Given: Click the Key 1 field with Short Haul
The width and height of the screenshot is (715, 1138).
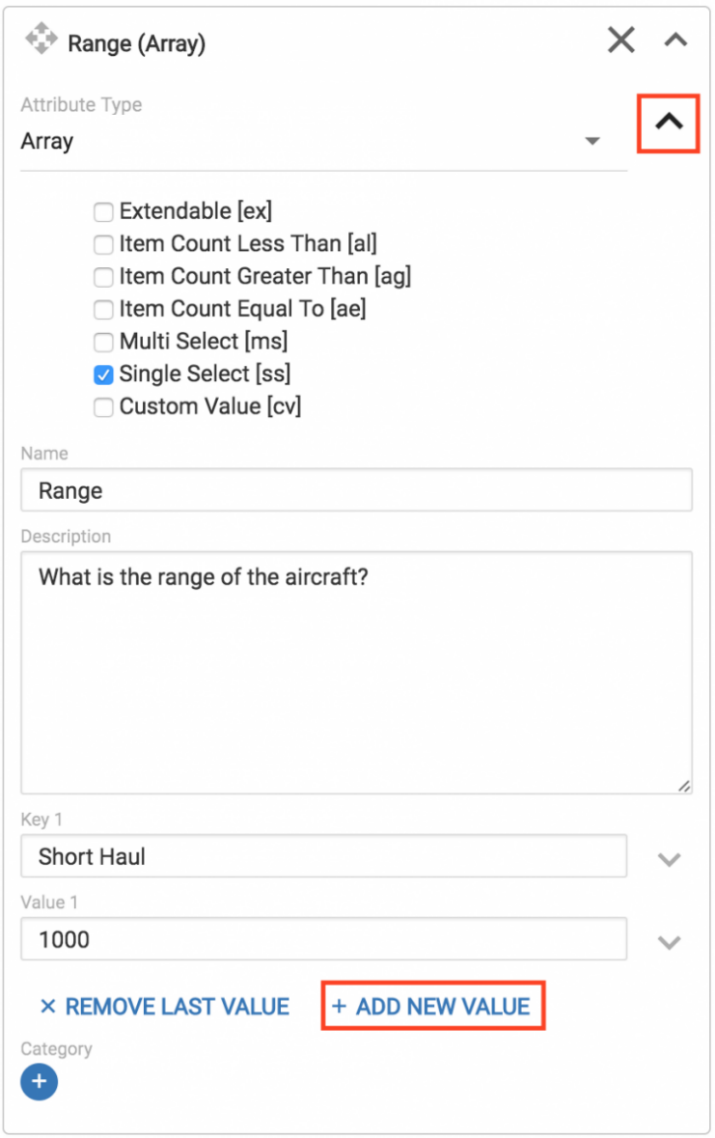Looking at the screenshot, I should (323, 856).
